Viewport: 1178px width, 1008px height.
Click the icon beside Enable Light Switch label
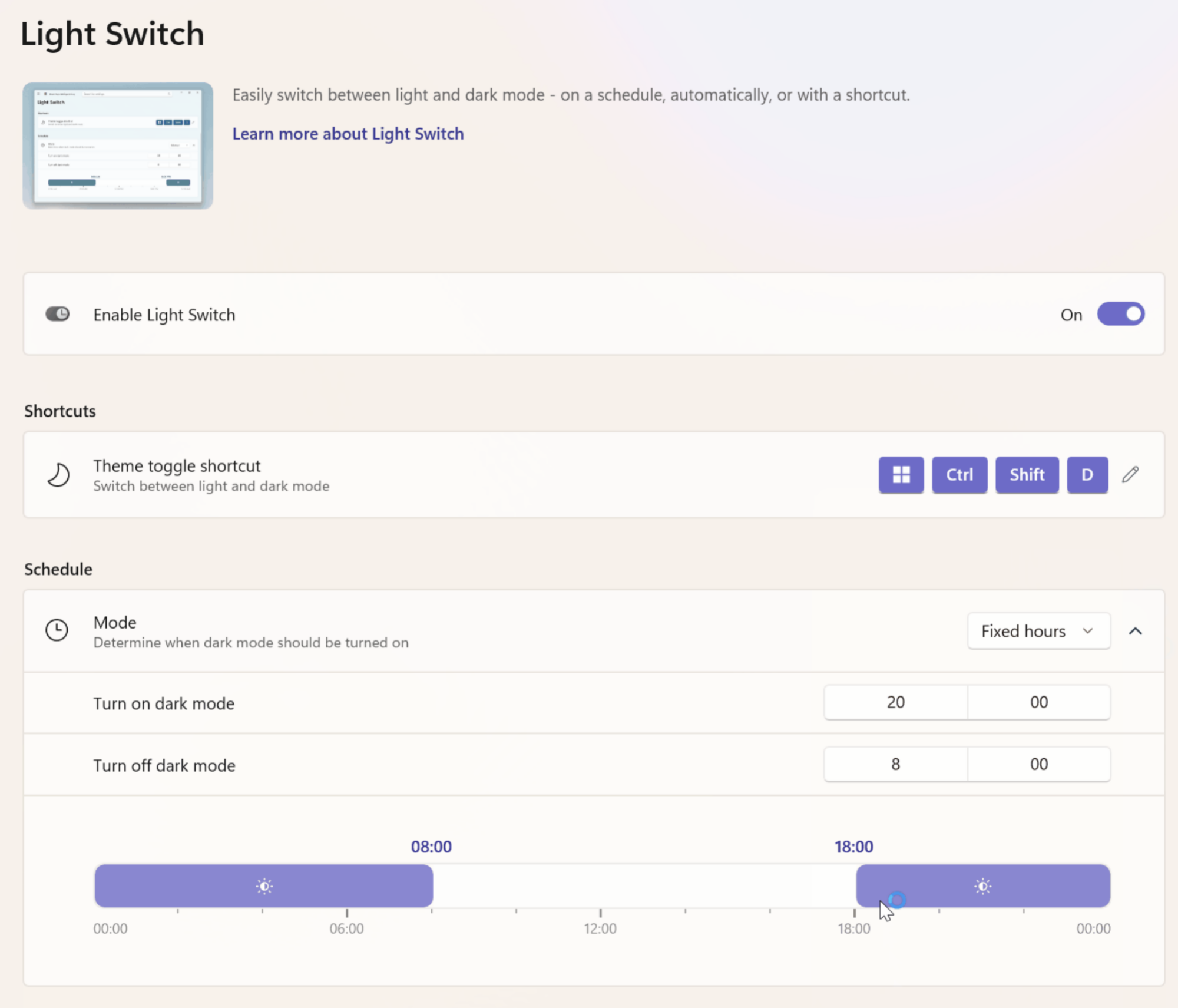(57, 314)
